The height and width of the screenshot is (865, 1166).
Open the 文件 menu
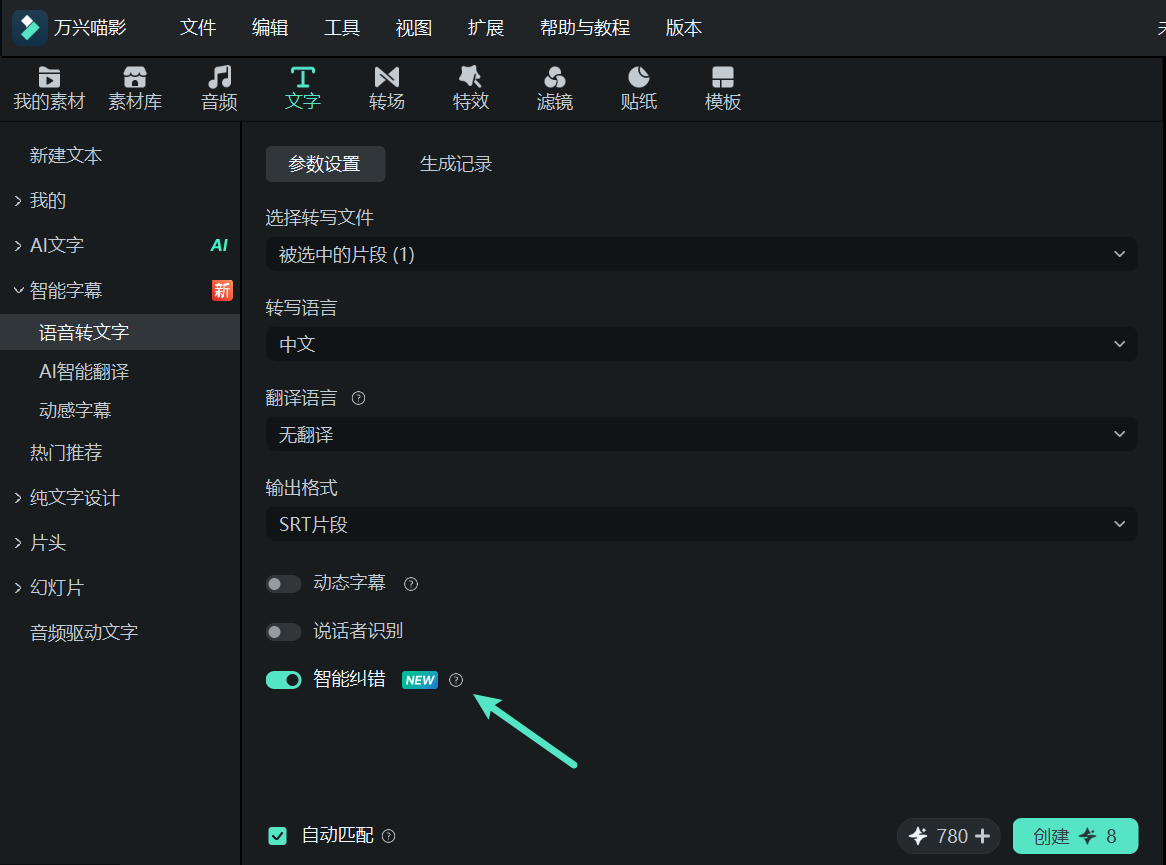pos(198,28)
